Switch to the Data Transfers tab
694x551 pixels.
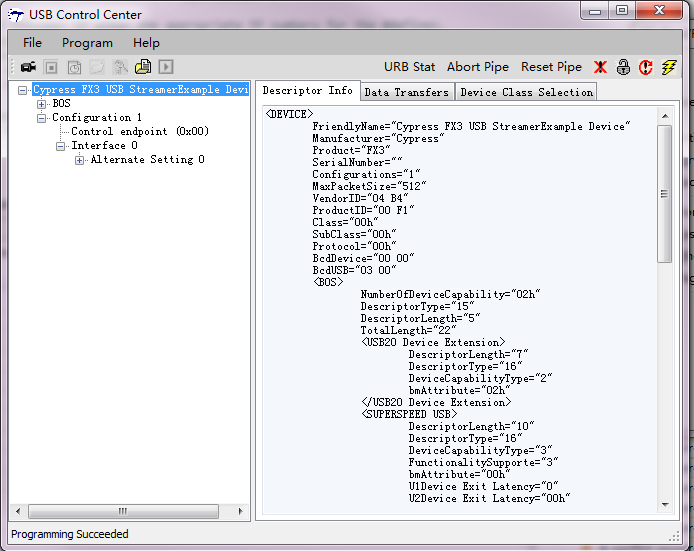(407, 92)
